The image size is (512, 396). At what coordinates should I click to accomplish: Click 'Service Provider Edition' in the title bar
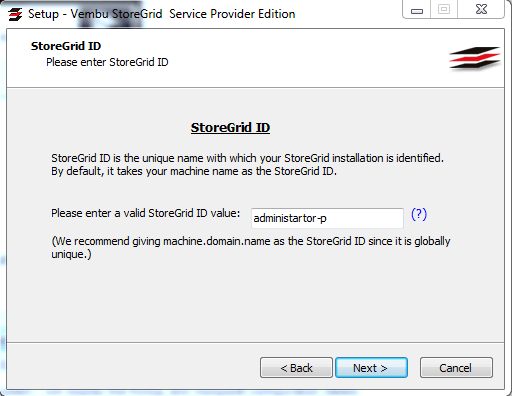pos(232,14)
